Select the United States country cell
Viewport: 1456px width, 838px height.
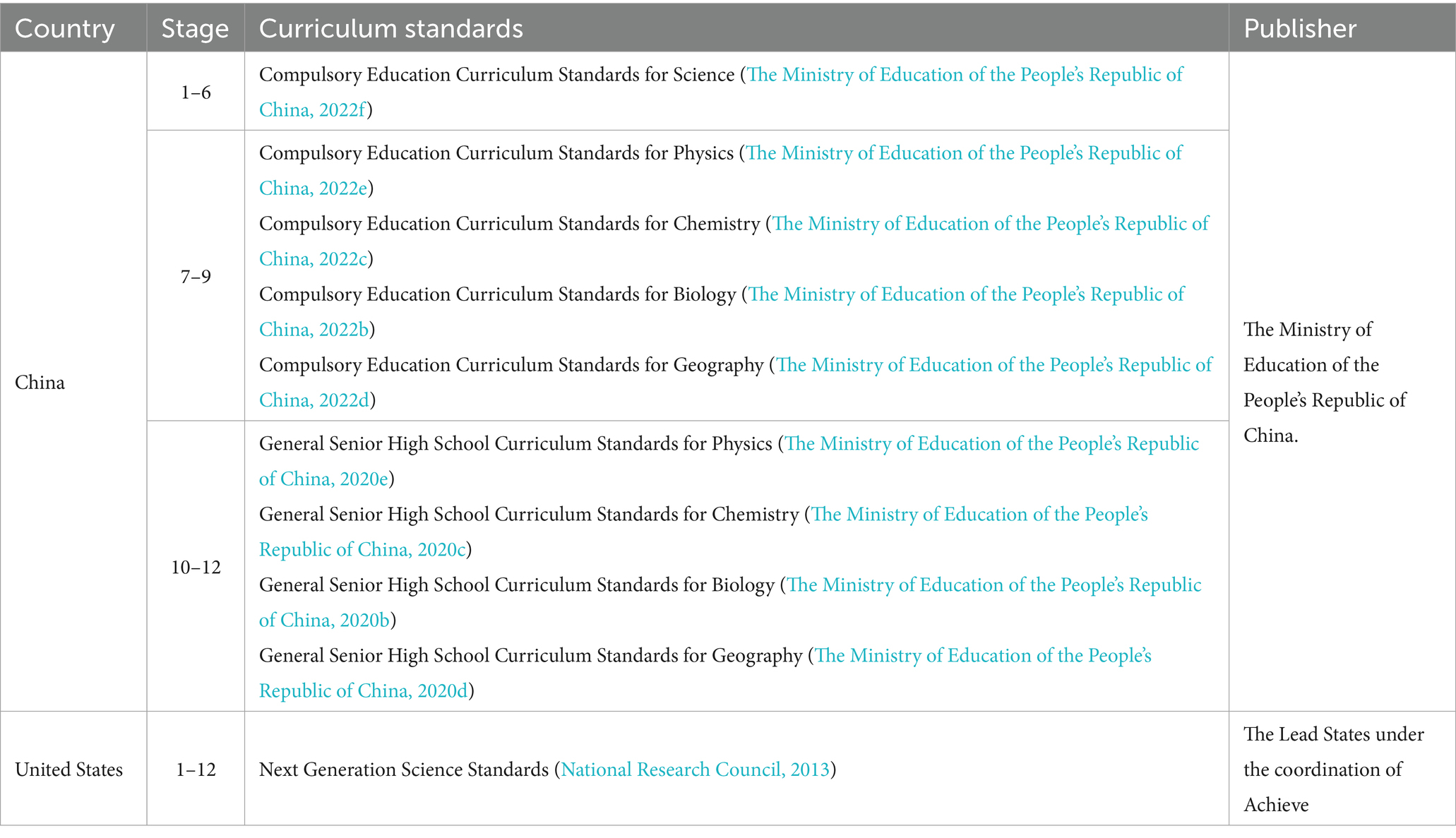(68, 770)
